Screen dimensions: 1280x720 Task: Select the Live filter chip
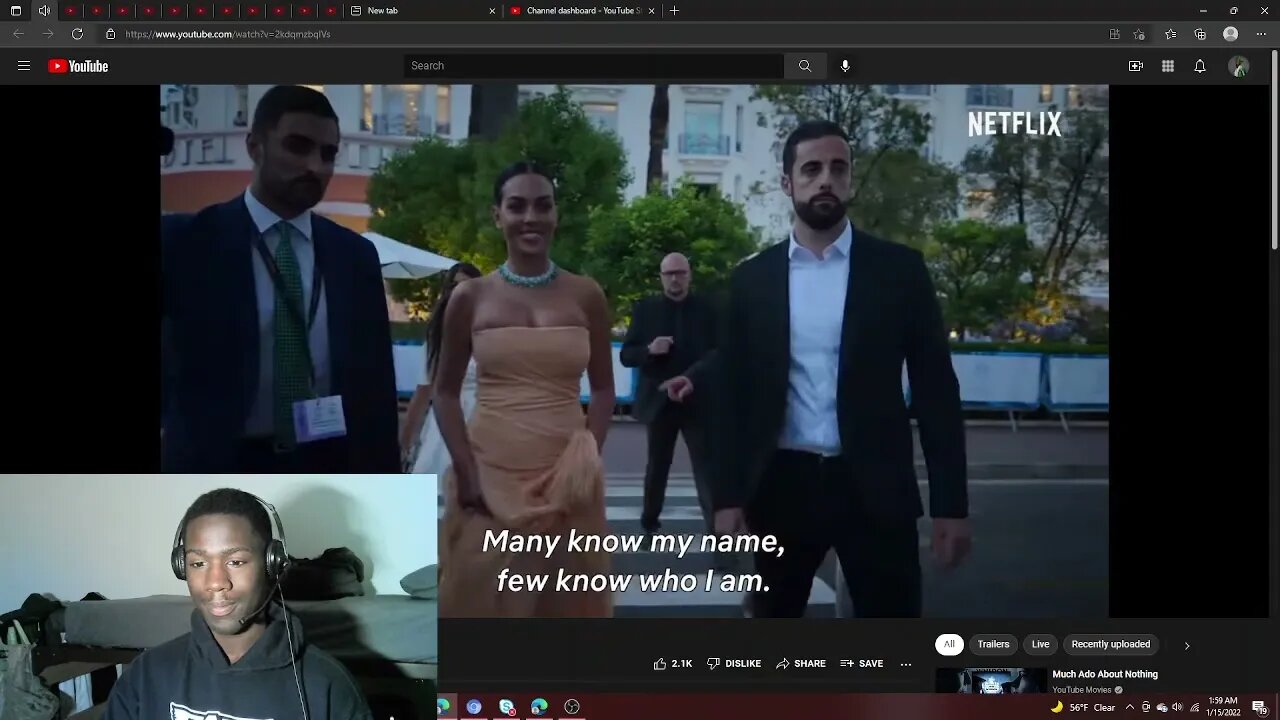(1041, 644)
